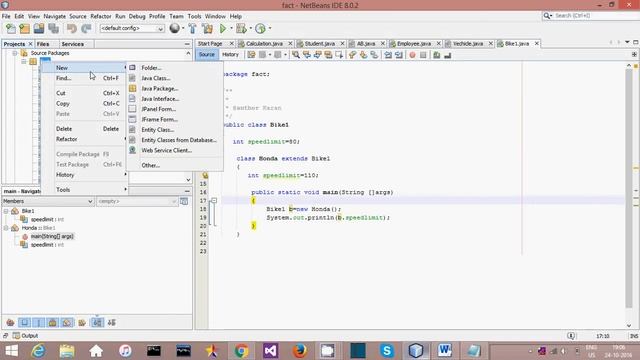Click the Comment icon in editor toolbar
640x360 pixels.
coord(436,55)
